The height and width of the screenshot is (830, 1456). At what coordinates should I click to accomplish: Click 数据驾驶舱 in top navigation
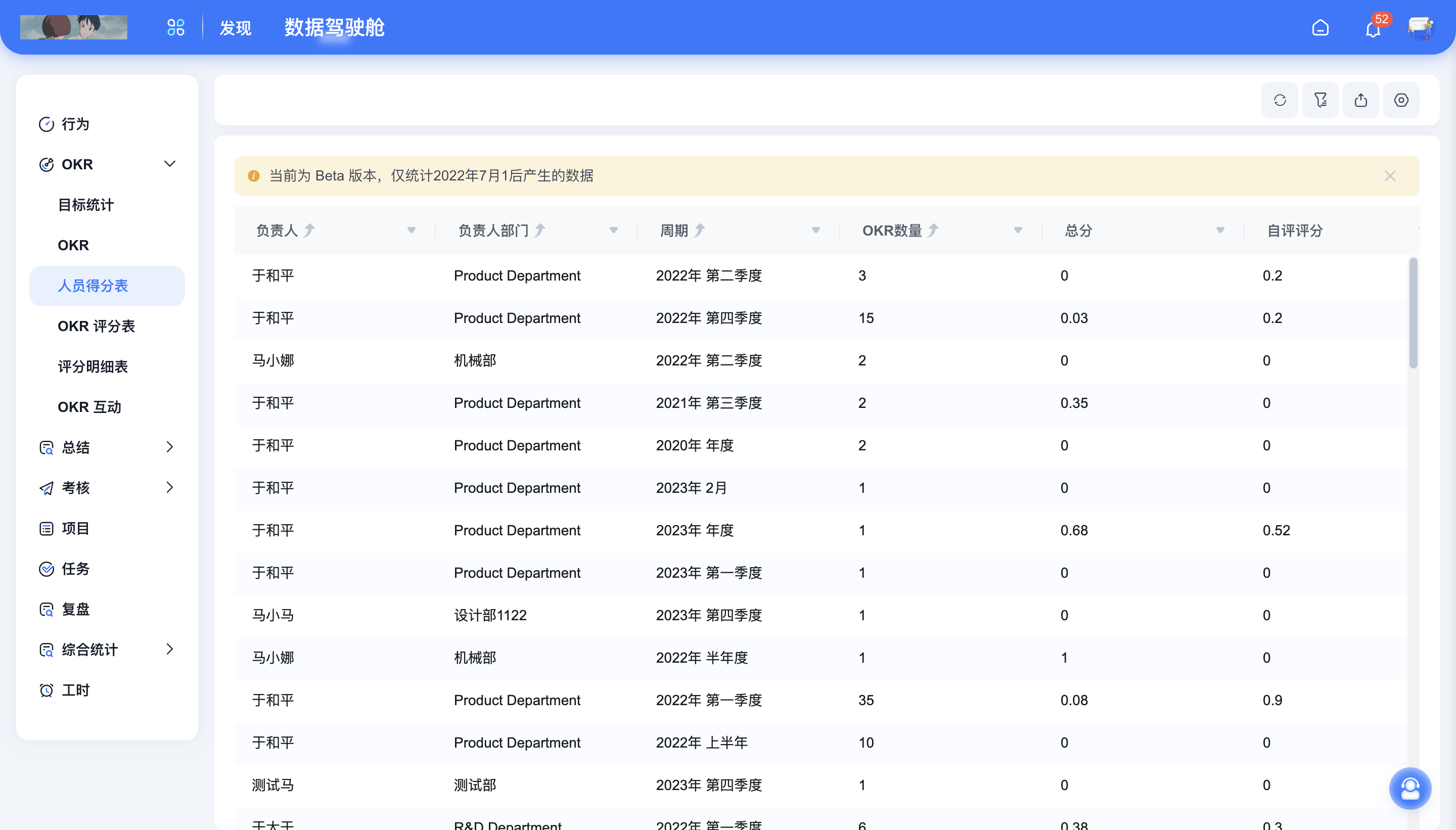coord(334,27)
